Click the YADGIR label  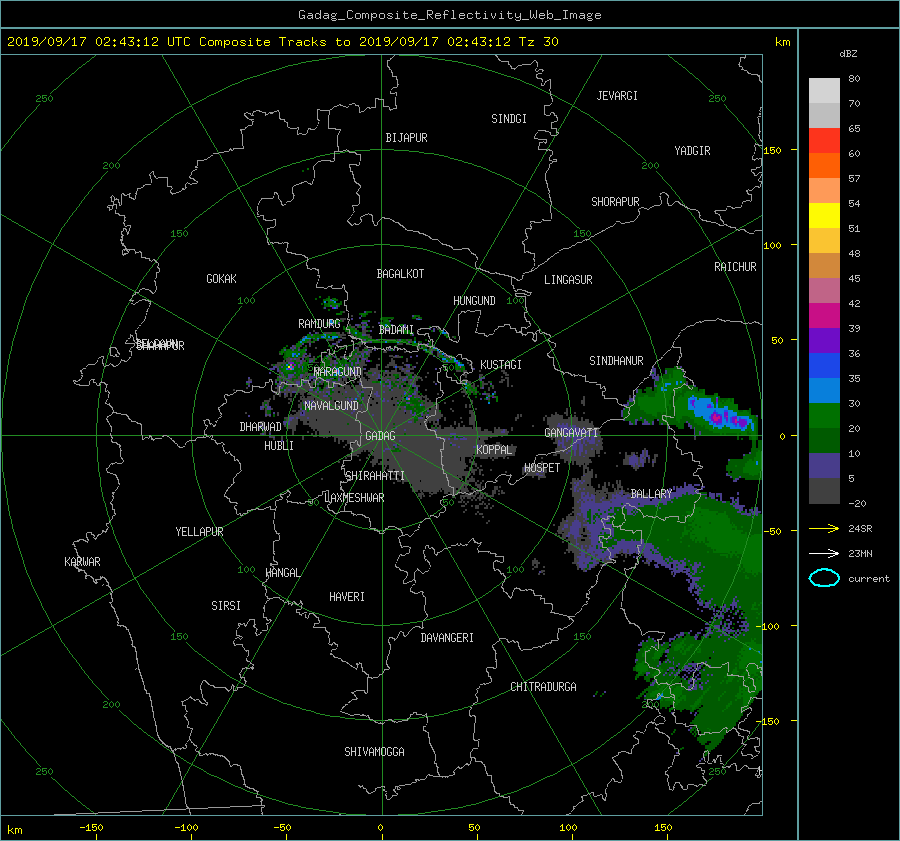click(x=692, y=151)
